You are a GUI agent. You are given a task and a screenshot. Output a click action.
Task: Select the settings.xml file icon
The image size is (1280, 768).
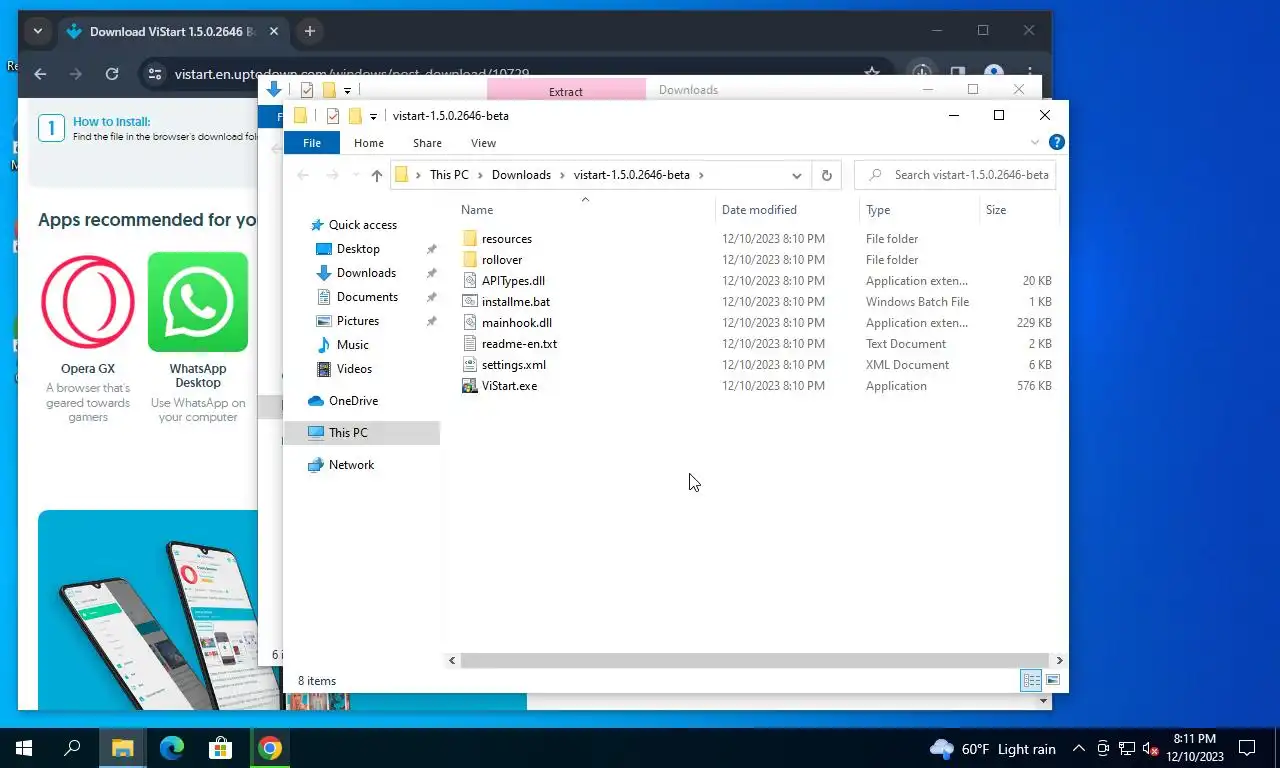tap(470, 365)
